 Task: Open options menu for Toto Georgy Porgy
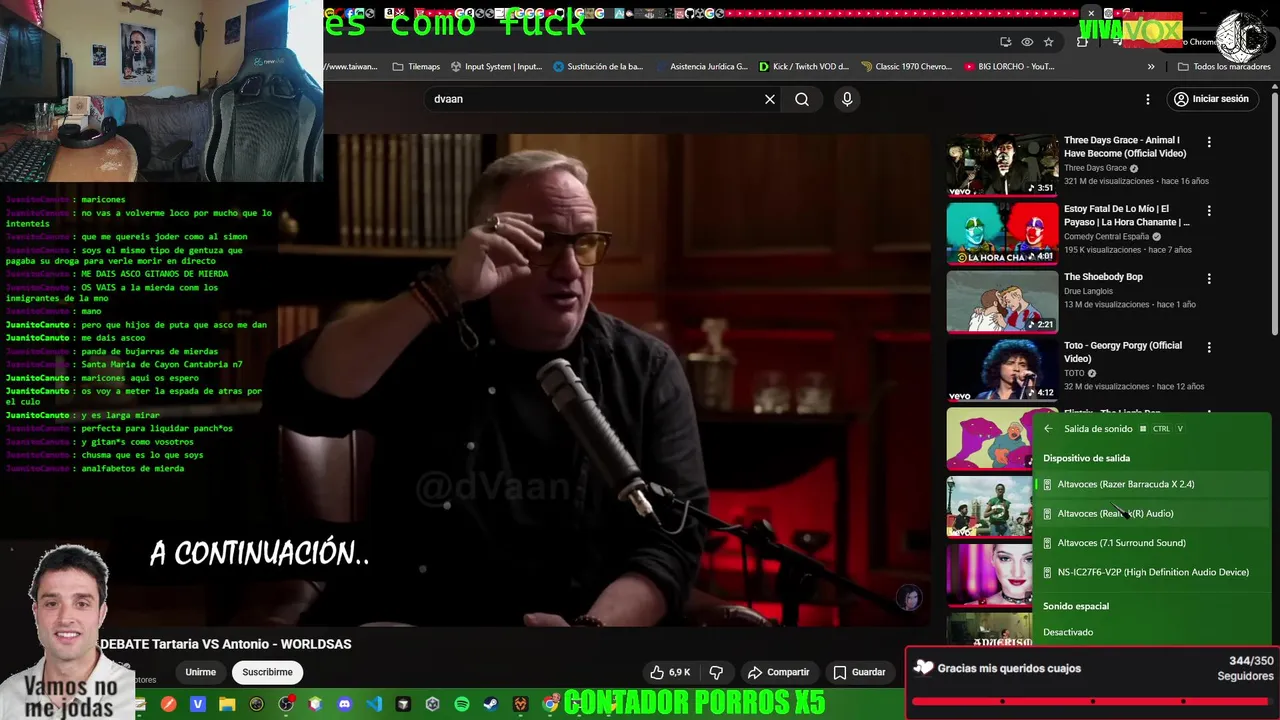click(x=1209, y=348)
